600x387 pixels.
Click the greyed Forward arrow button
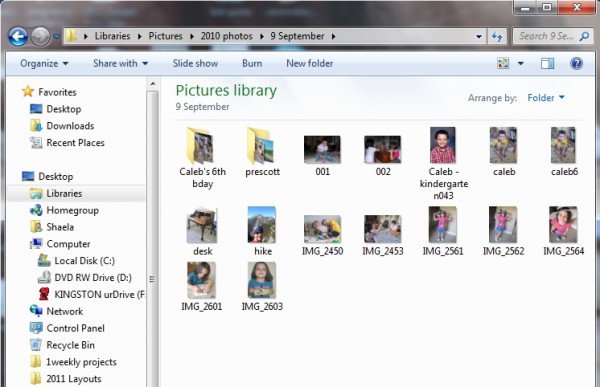(40, 37)
